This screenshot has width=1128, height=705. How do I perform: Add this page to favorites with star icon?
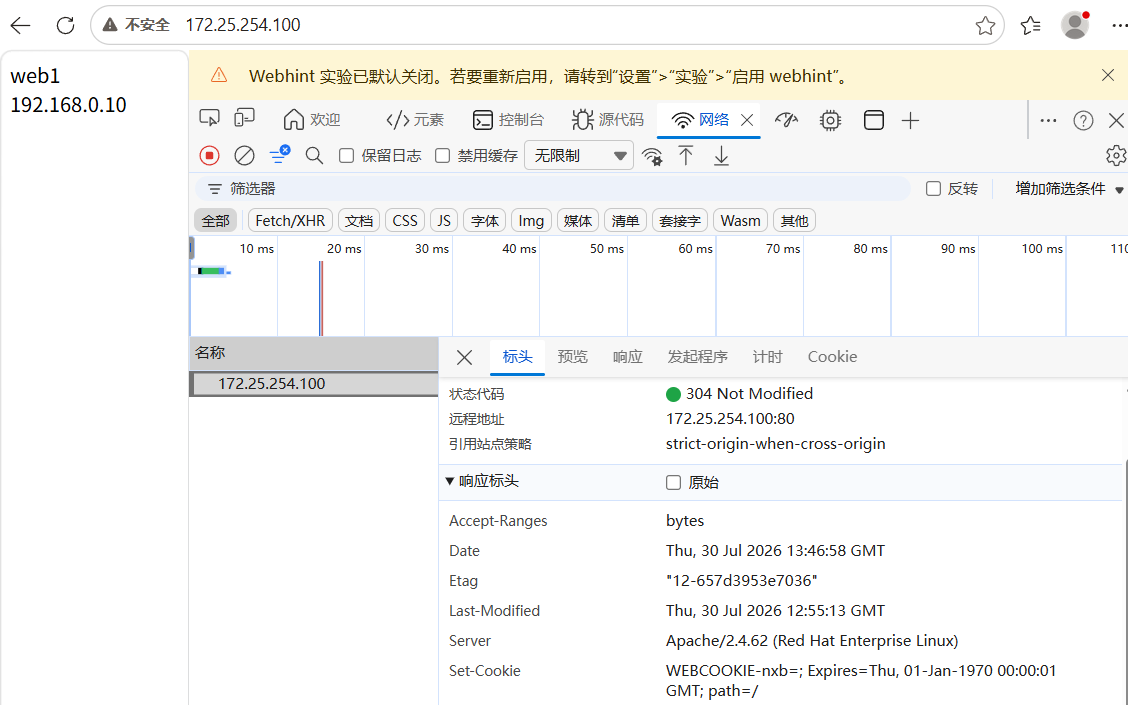(x=985, y=26)
